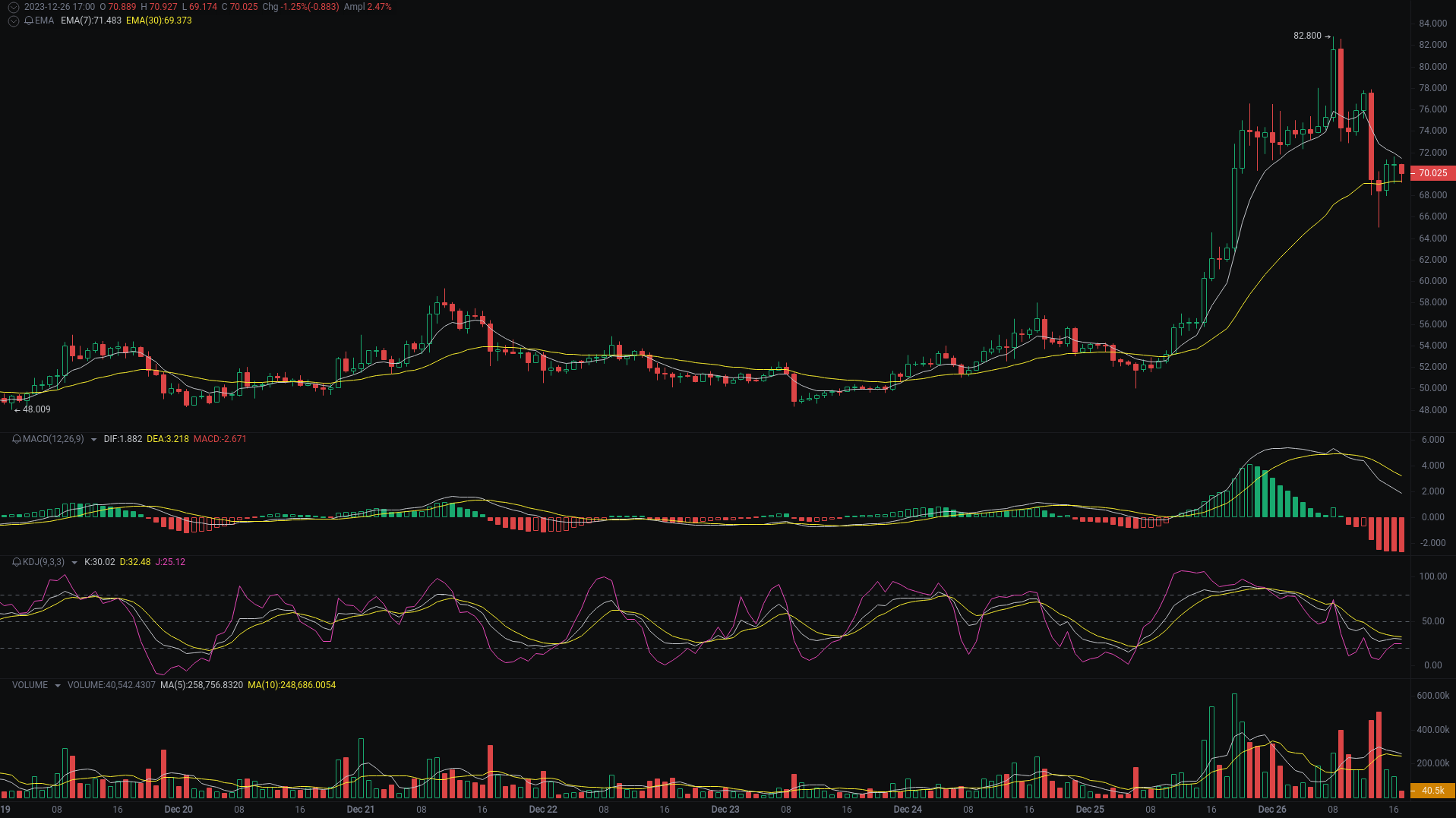The width and height of the screenshot is (1456, 818).
Task: Click the Dec 26 date axis label
Action: pos(1272,810)
